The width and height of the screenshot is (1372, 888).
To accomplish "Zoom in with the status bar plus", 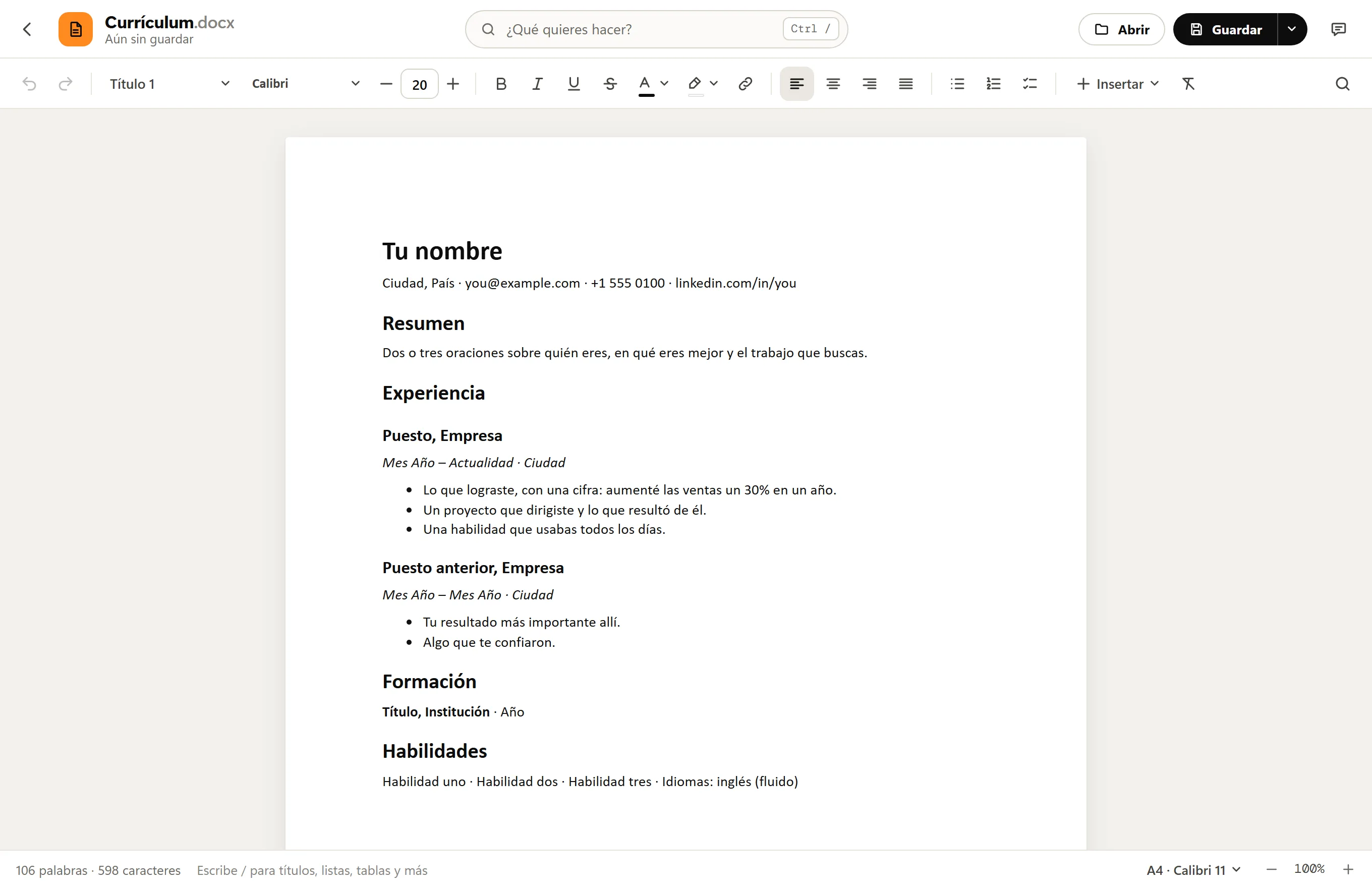I will (x=1348, y=870).
